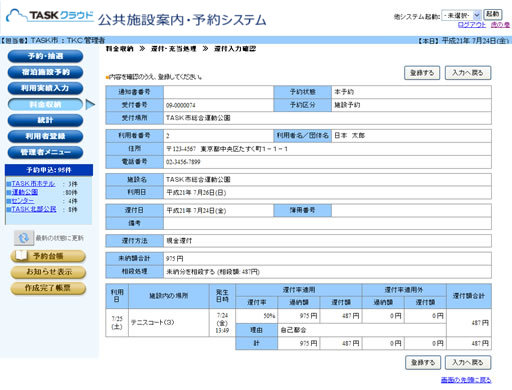Select 利用者登録 in the side menu
Viewport: 512px width, 390px height.
tap(45, 136)
